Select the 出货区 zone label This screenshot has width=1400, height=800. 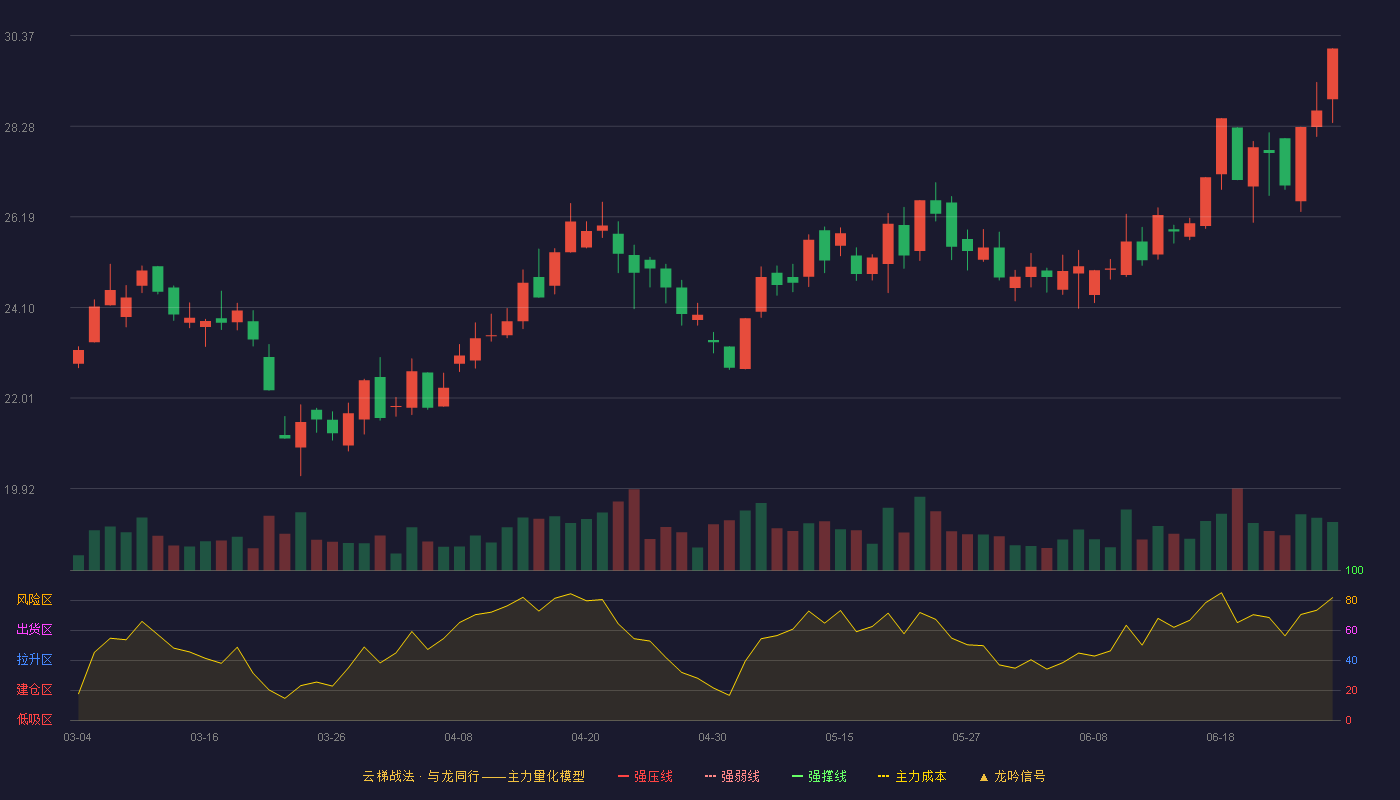pos(34,630)
